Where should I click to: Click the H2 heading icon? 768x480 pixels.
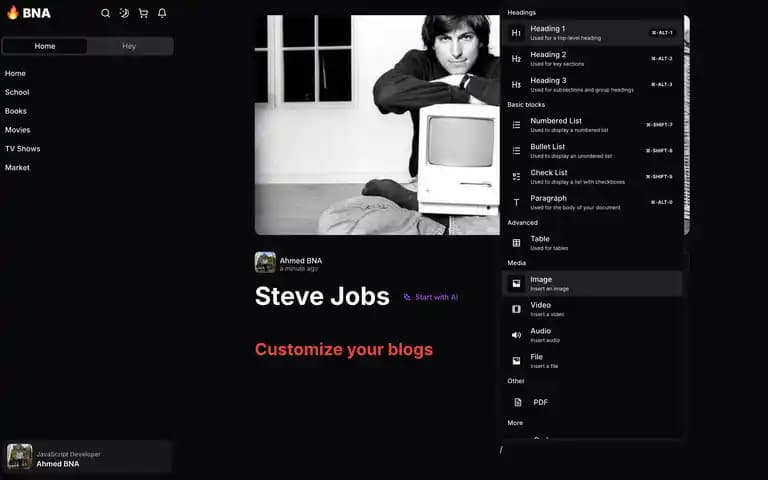point(516,59)
